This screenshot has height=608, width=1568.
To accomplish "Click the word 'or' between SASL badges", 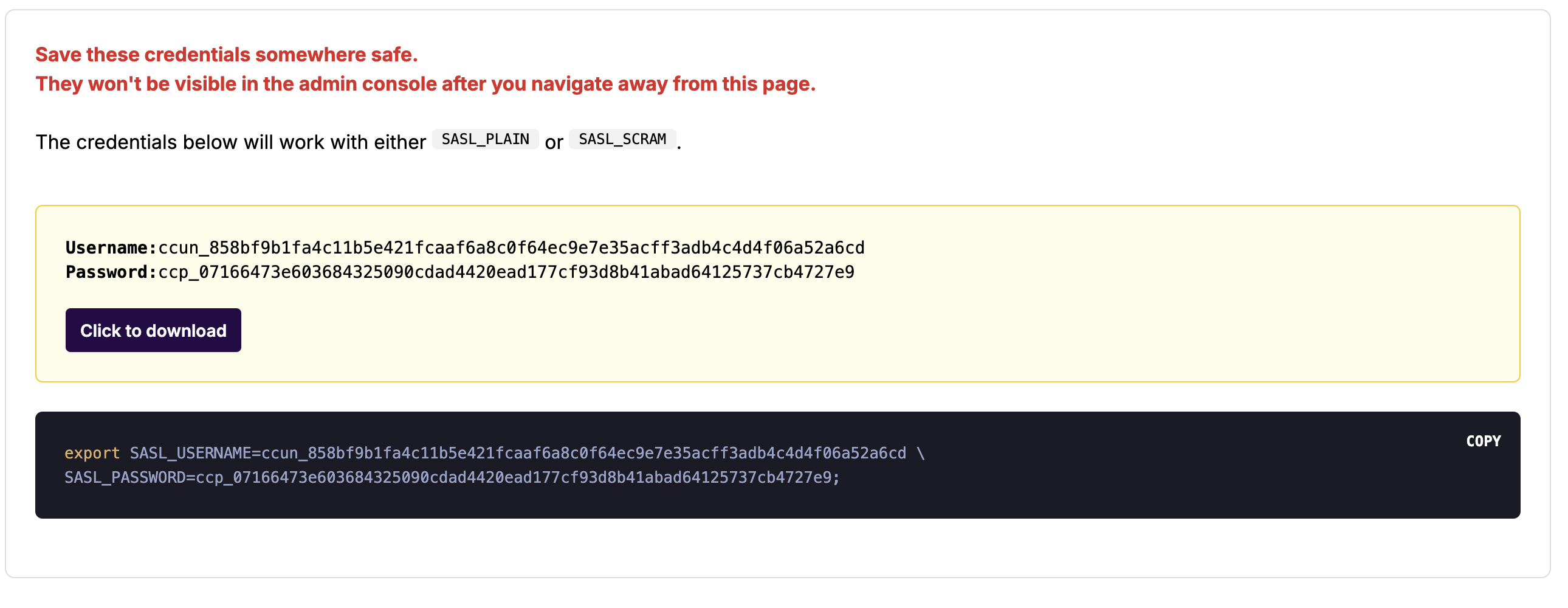I will pyautogui.click(x=553, y=142).
